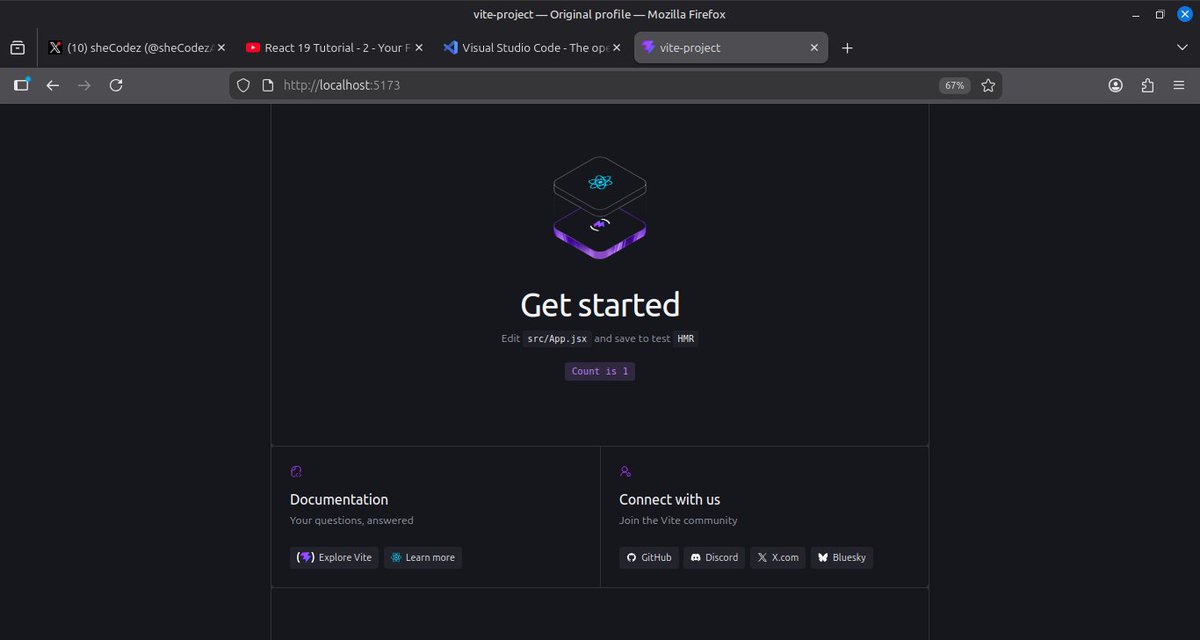The height and width of the screenshot is (640, 1200).
Task: Maximize the Firefox window
Action: [x=1159, y=14]
